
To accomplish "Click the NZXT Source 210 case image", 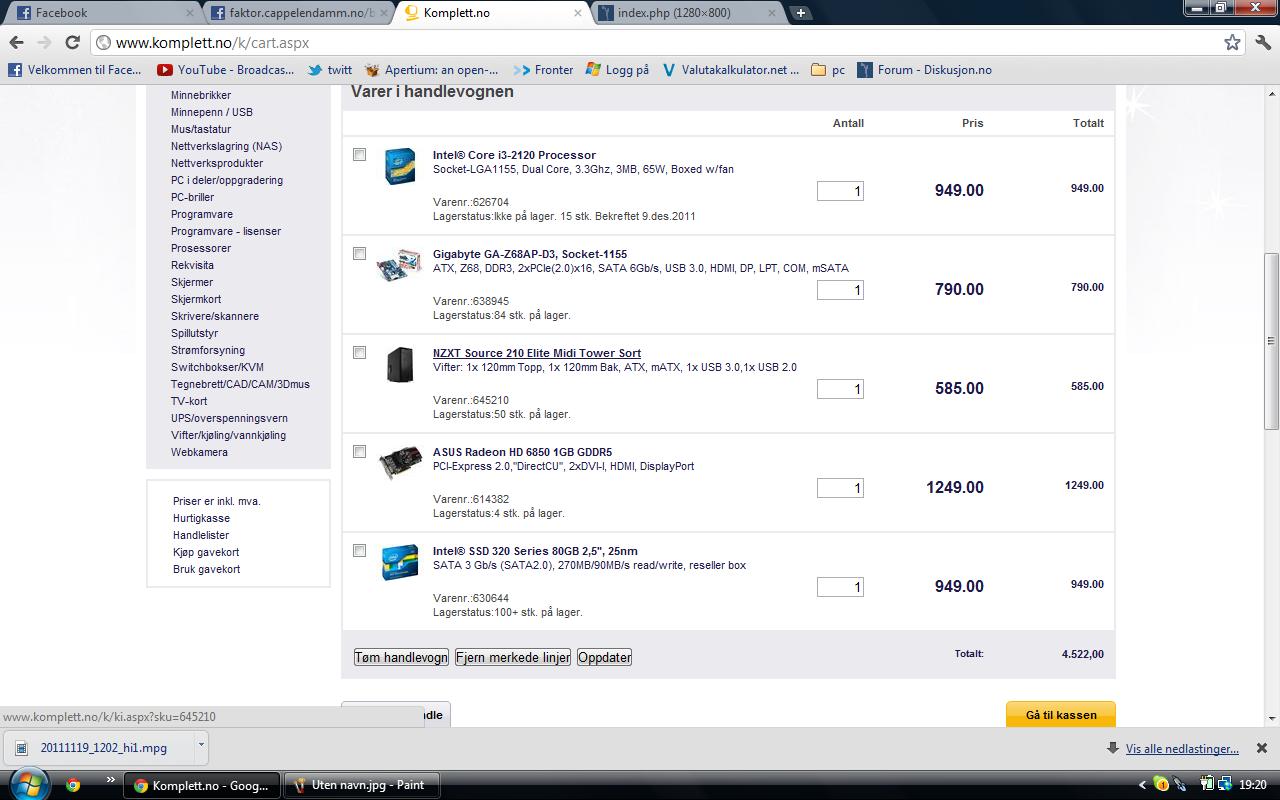I will 400,365.
